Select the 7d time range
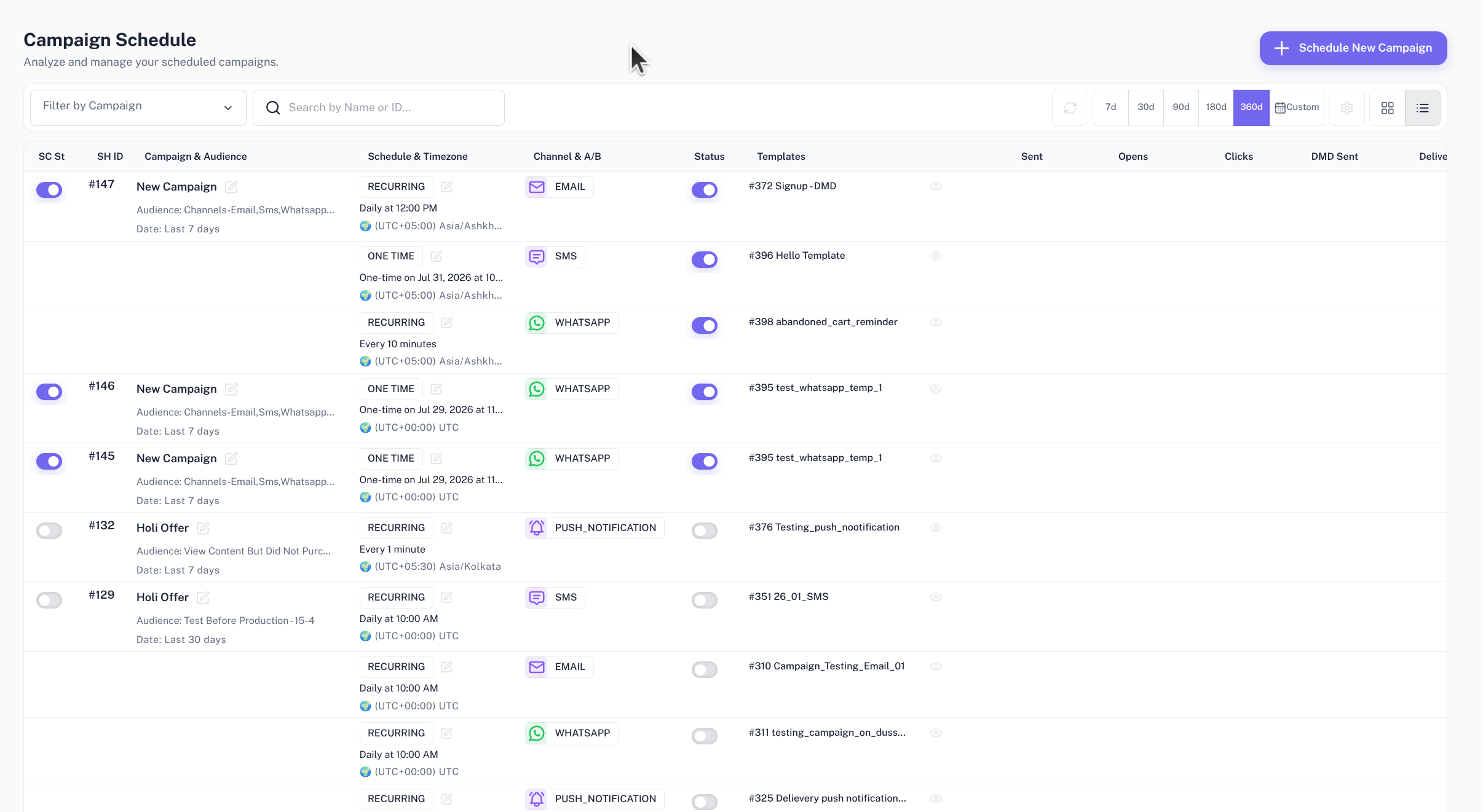 [1110, 108]
